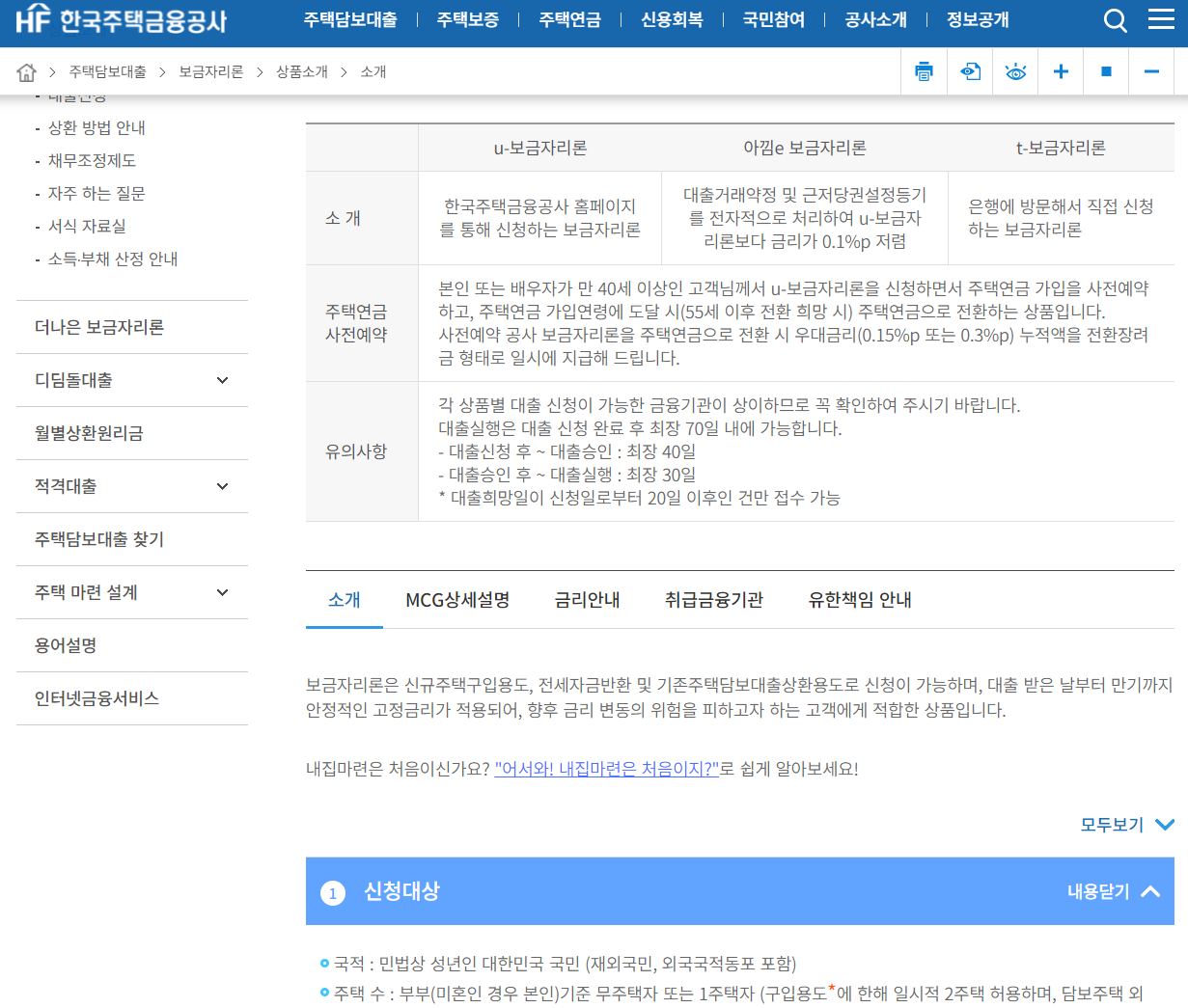Viewport: 1188px width, 1008px height.
Task: Click 소개 in the breadcrumb
Action: coord(373,72)
